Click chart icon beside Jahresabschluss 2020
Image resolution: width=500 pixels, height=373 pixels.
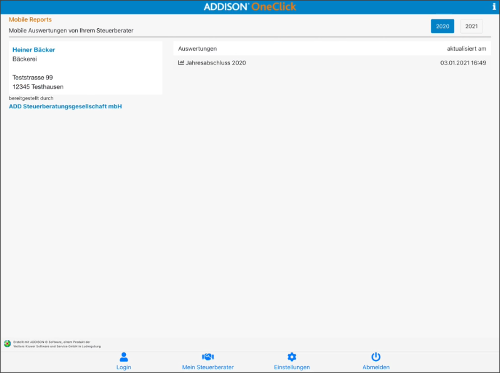coord(181,62)
